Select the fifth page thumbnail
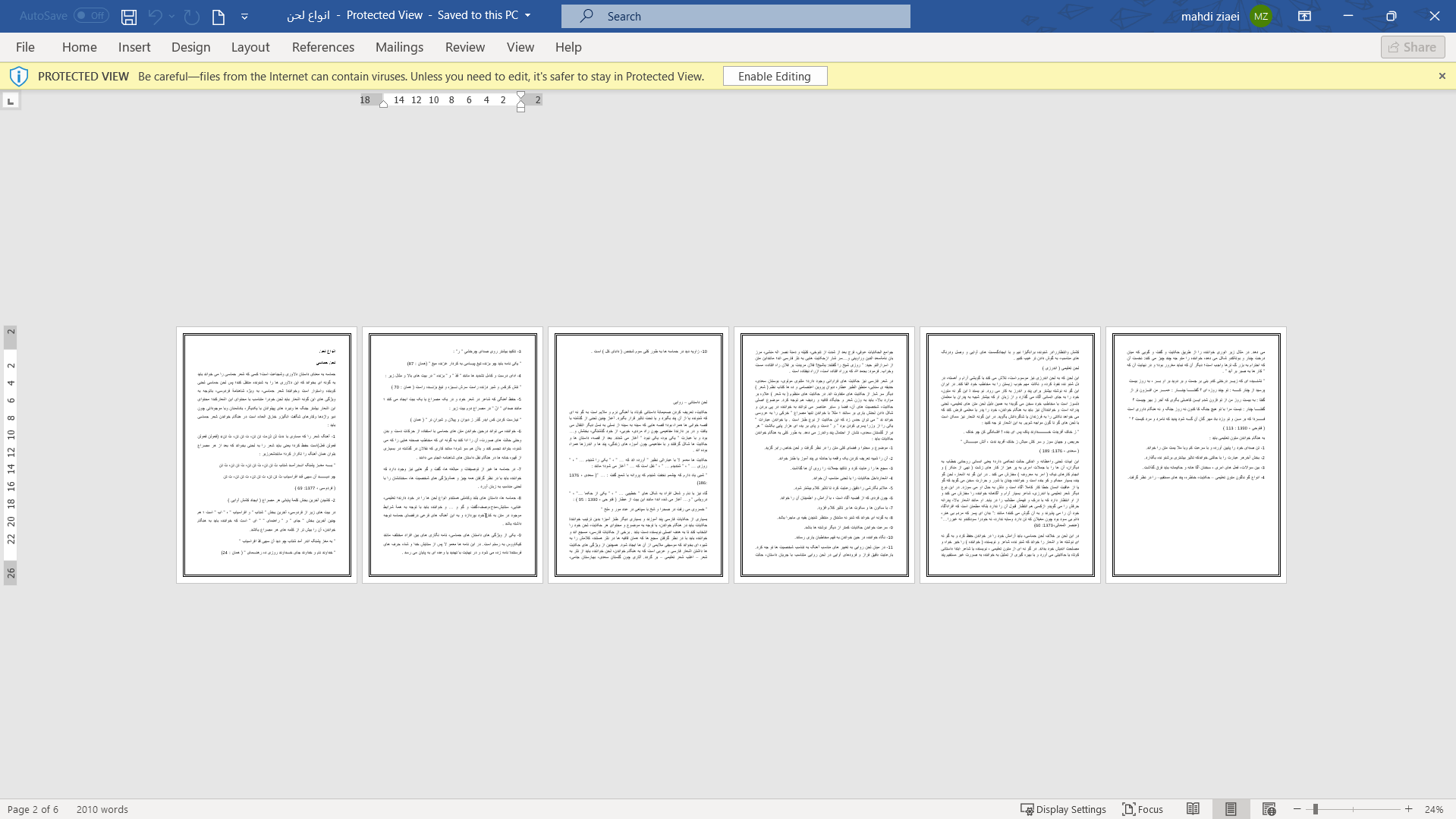Image resolution: width=1456 pixels, height=819 pixels. click(1010, 455)
